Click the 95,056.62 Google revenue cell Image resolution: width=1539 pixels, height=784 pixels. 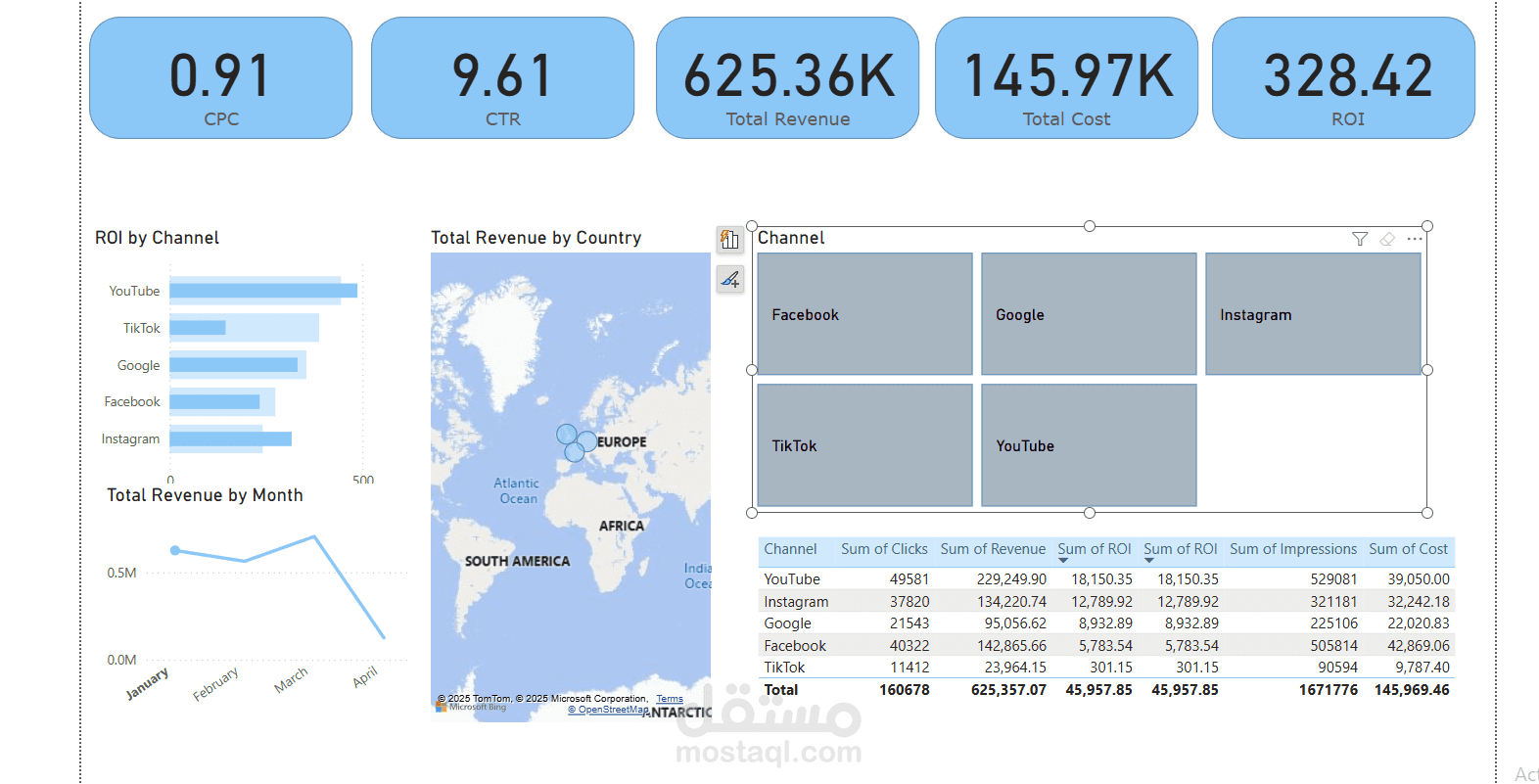pyautogui.click(x=1015, y=623)
